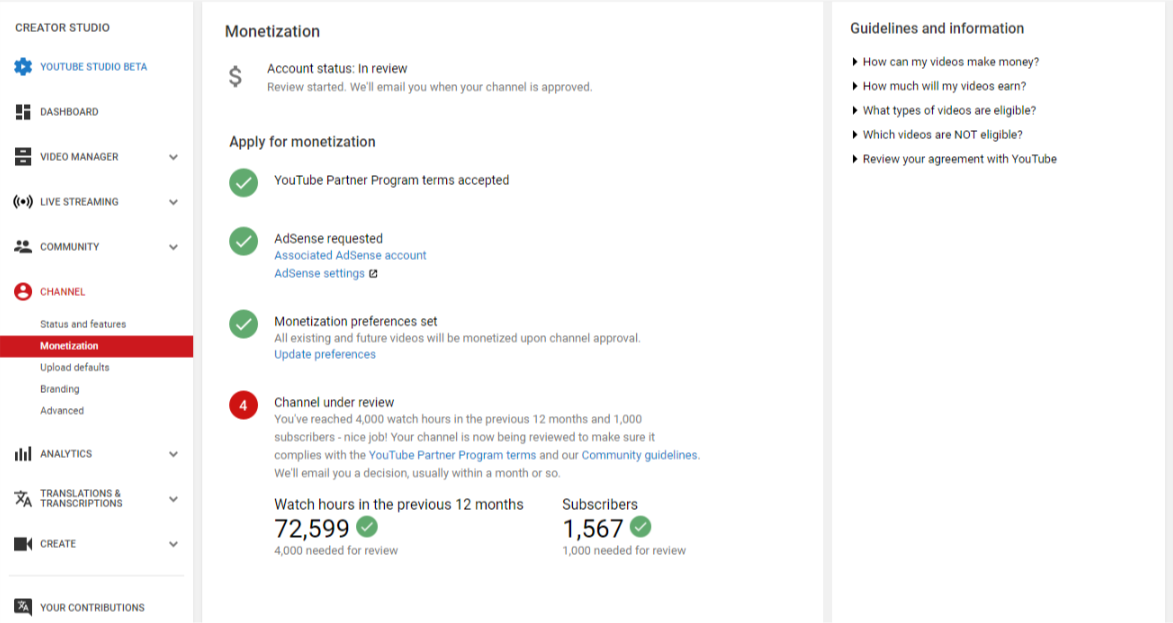Click the Video Manager icon
The image size is (1173, 623).
click(x=23, y=157)
